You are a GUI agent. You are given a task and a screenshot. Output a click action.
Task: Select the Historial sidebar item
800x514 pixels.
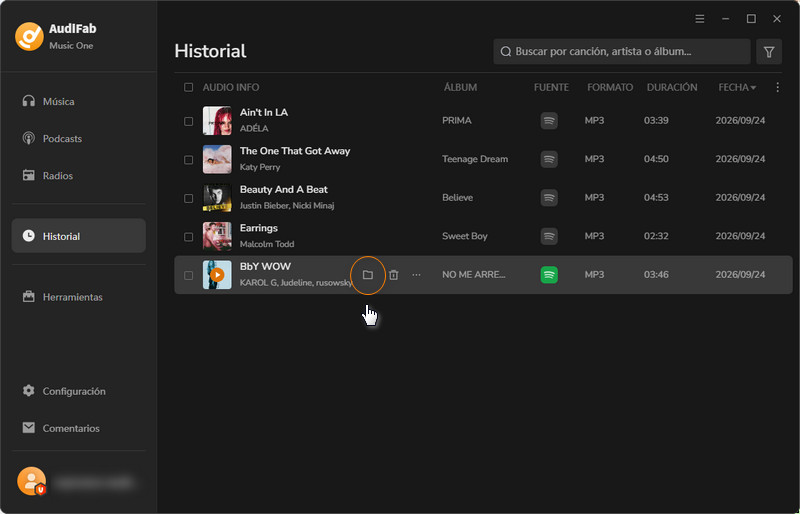click(79, 236)
